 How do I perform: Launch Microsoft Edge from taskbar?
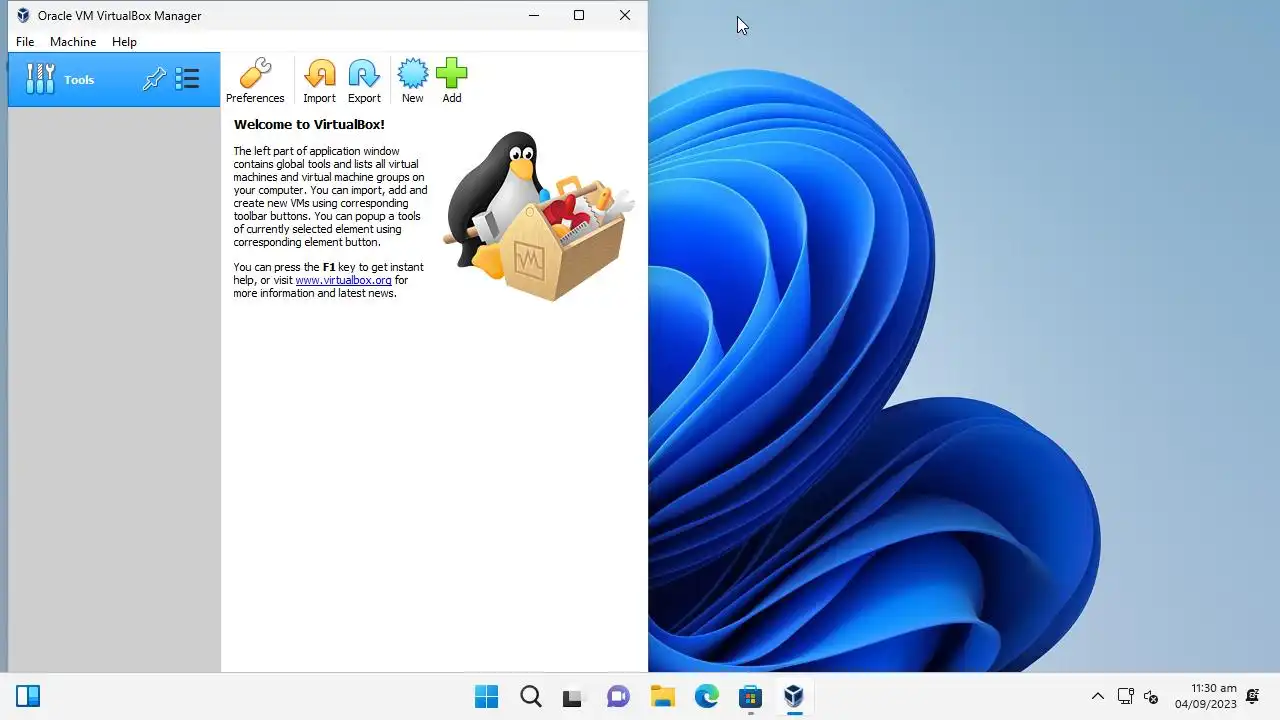706,697
